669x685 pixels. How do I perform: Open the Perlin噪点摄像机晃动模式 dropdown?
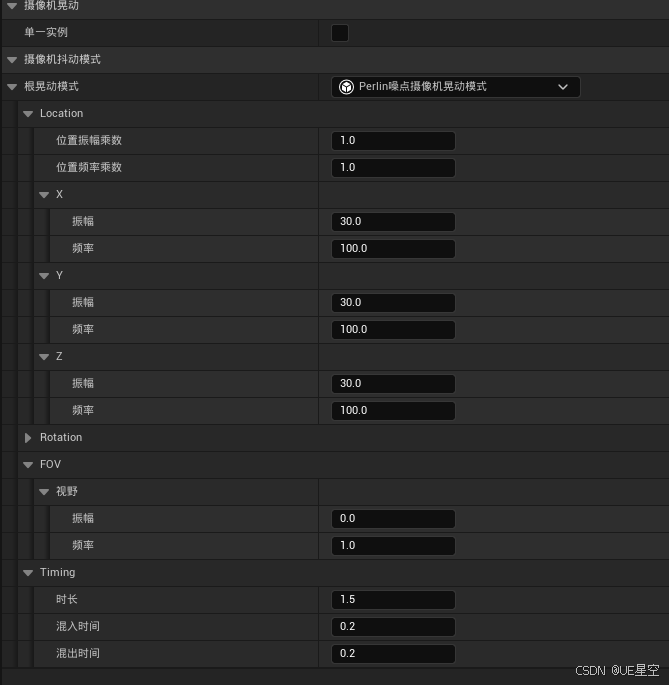pos(455,86)
